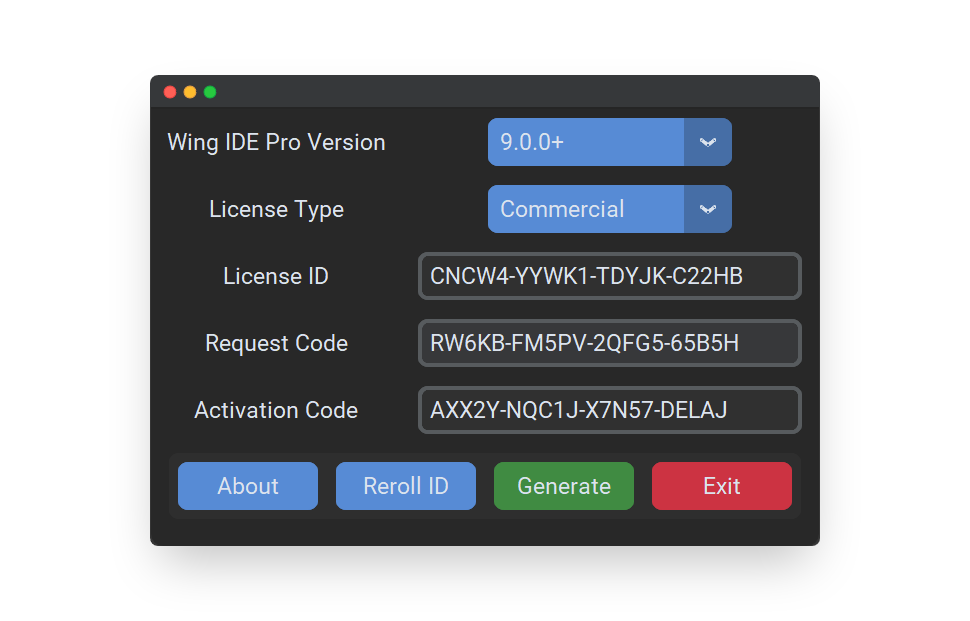
Task: Open the License Type Commercial combo box
Action: pos(609,209)
